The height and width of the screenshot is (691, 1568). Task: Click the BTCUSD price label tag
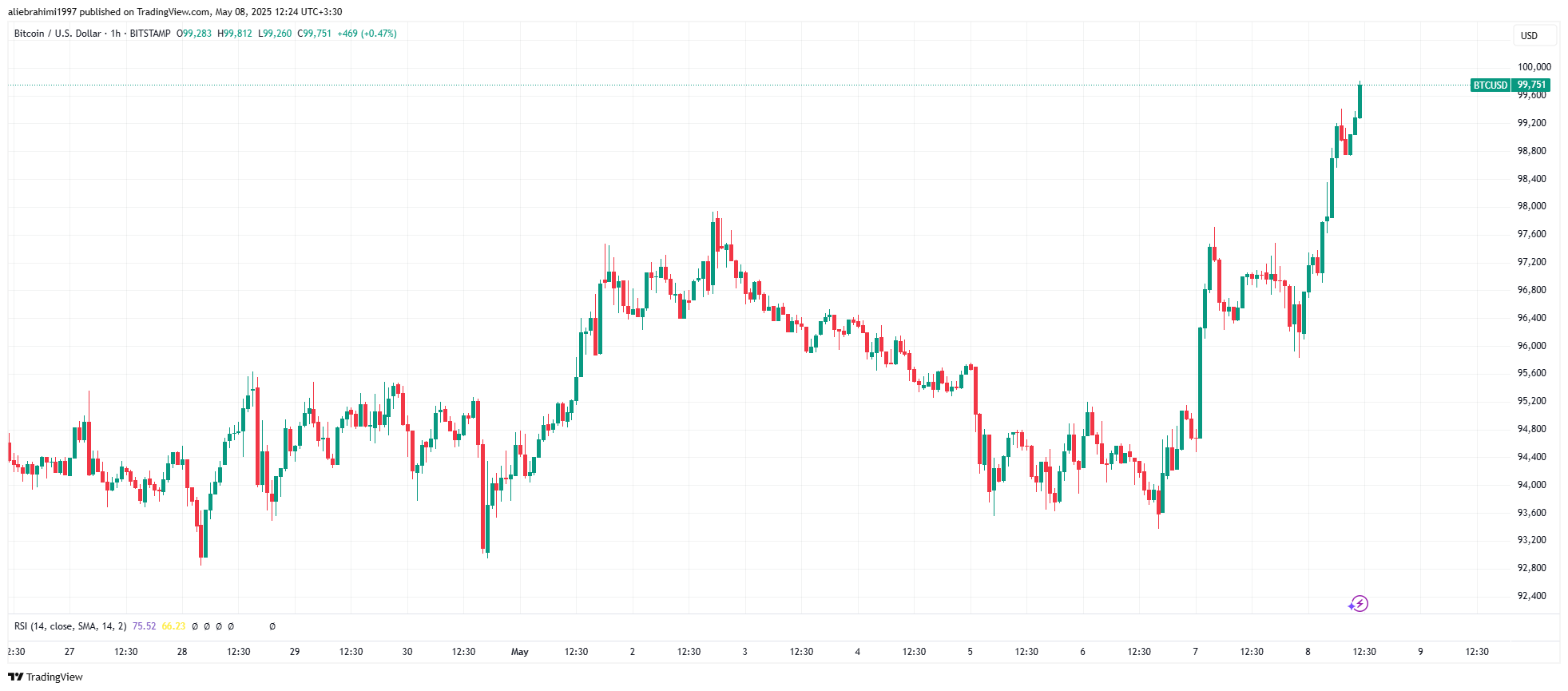click(1490, 85)
